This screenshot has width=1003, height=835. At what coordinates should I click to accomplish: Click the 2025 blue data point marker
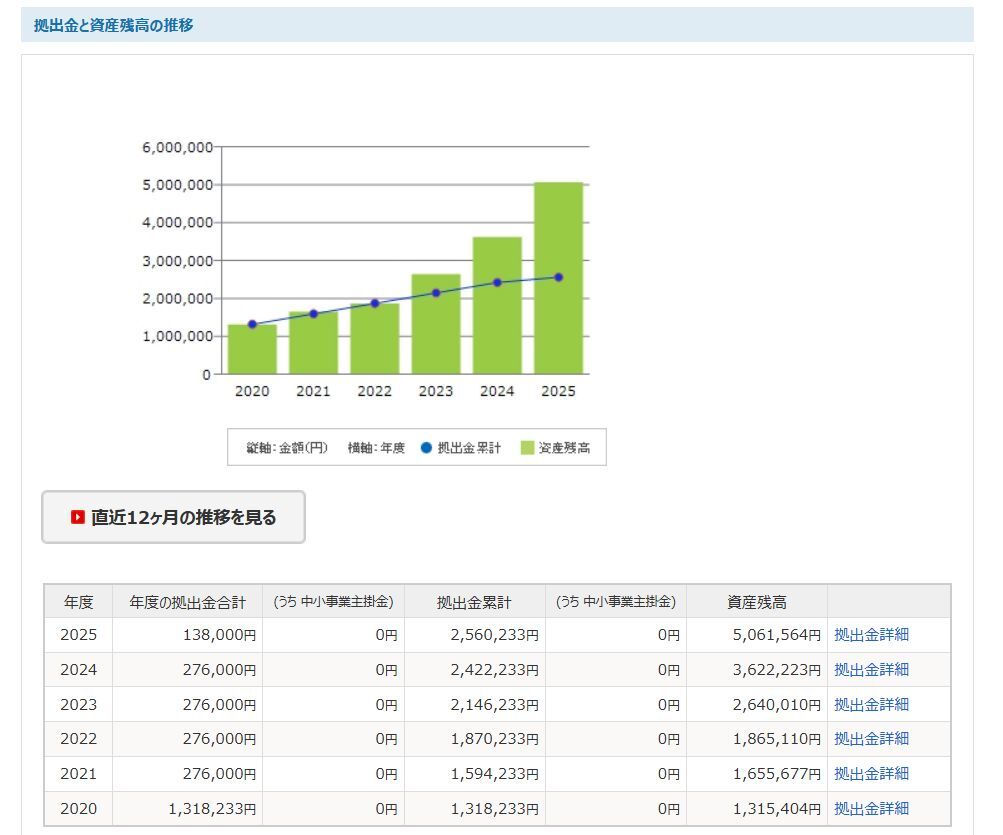[558, 277]
